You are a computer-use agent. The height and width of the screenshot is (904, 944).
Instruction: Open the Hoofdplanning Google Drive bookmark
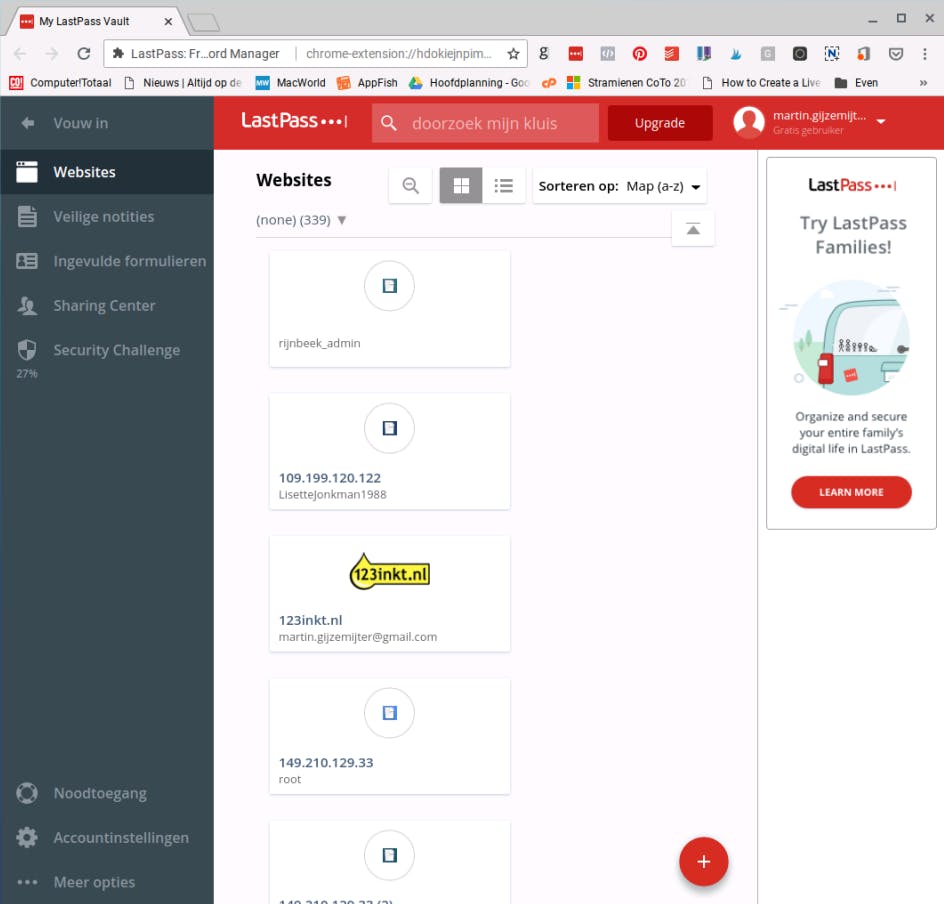pyautogui.click(x=470, y=82)
